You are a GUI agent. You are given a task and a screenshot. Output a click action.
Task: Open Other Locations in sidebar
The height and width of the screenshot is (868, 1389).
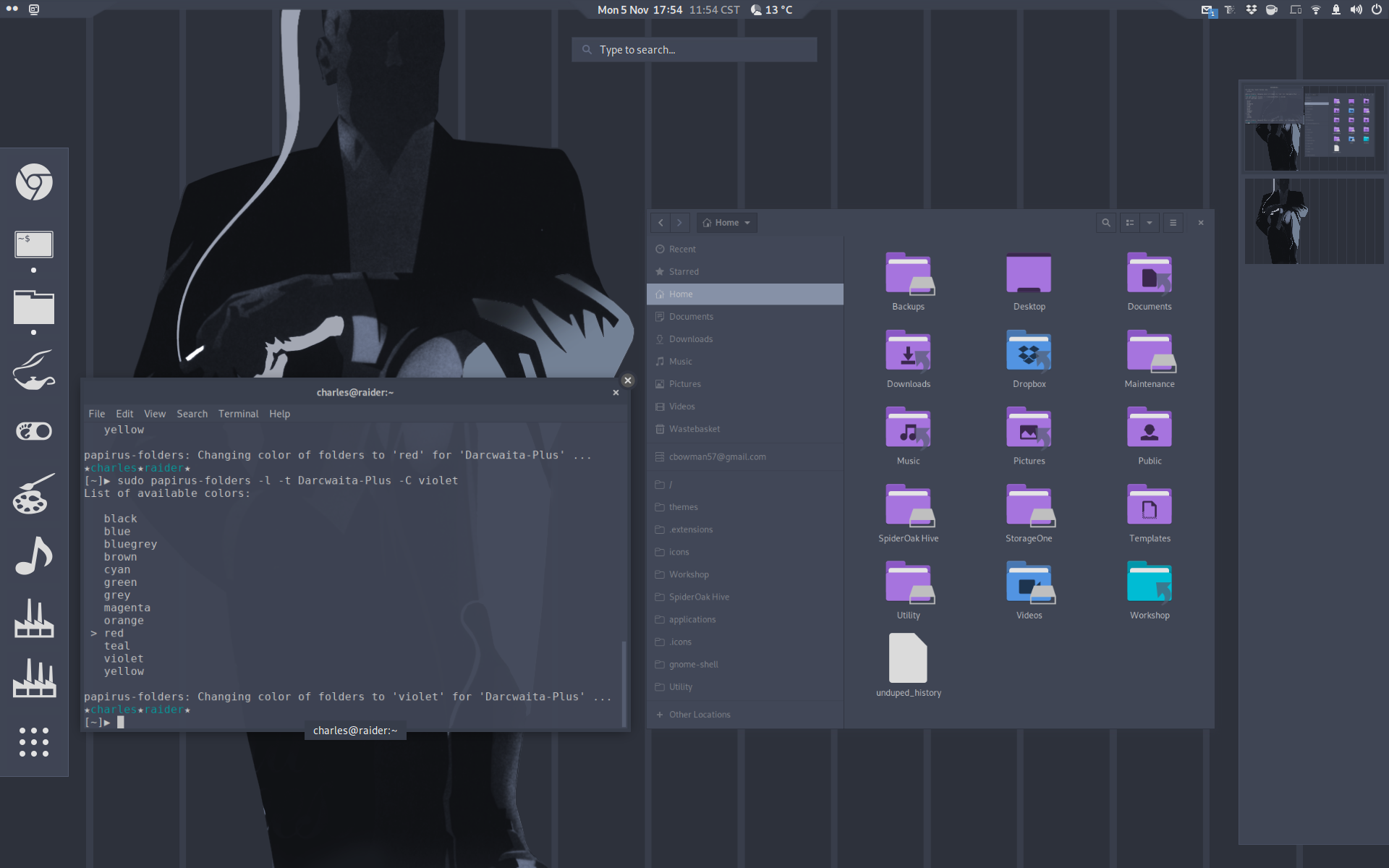[745, 715]
